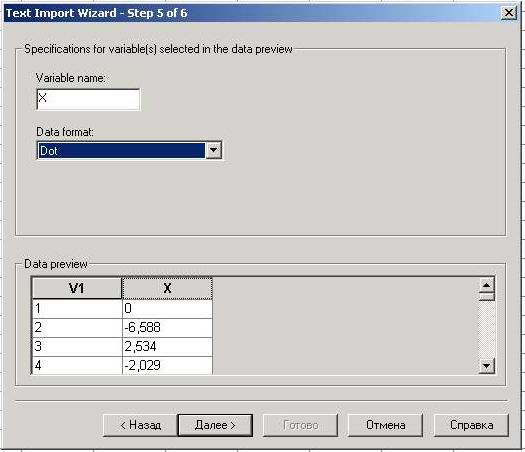Select the X column header
The width and height of the screenshot is (525, 452).
tap(167, 288)
